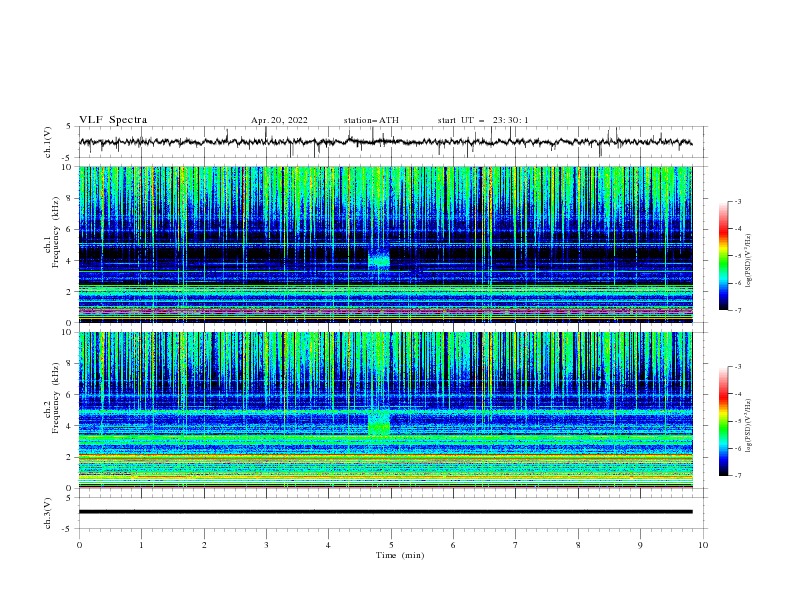Screen dimensions: 792x612
Task: Click the time axis tick label '10'
Action: pos(703,545)
